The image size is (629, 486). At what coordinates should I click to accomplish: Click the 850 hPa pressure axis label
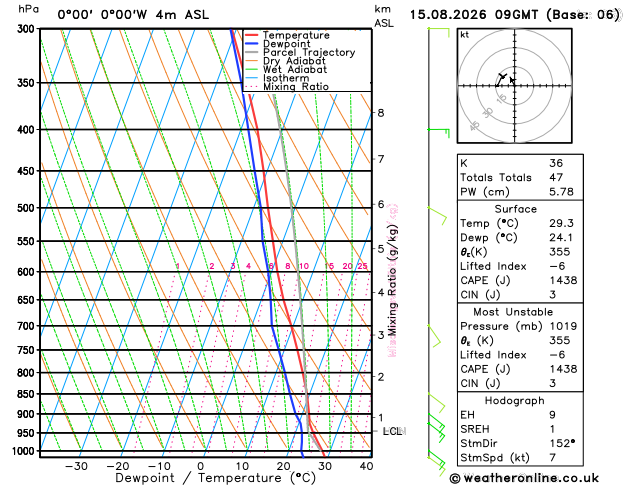tap(28, 394)
